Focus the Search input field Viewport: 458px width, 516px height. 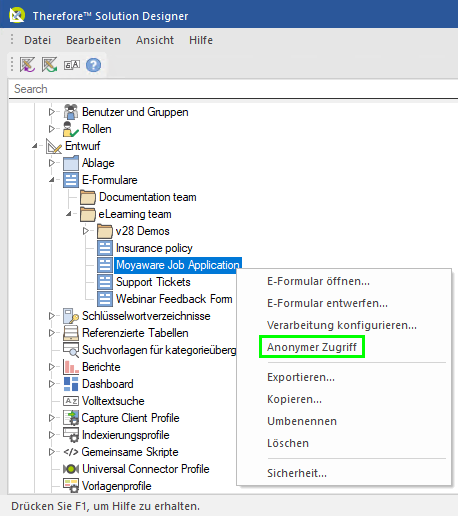pyautogui.click(x=233, y=89)
